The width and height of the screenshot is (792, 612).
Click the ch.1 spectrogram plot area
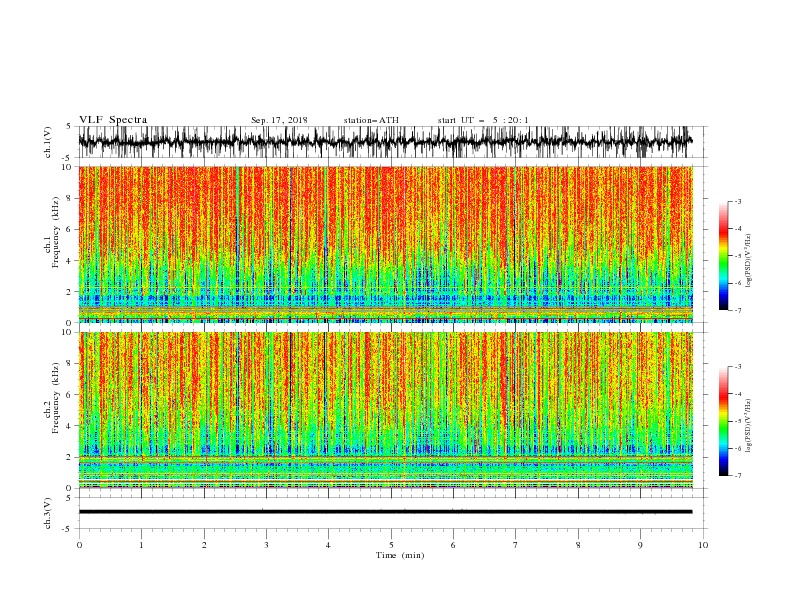385,244
